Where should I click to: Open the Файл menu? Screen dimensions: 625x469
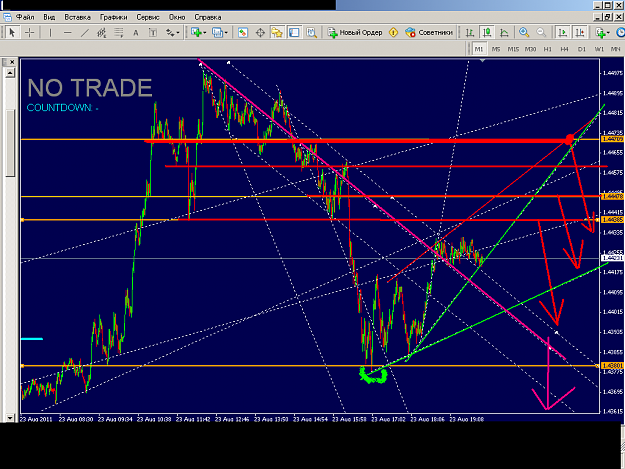click(x=25, y=17)
